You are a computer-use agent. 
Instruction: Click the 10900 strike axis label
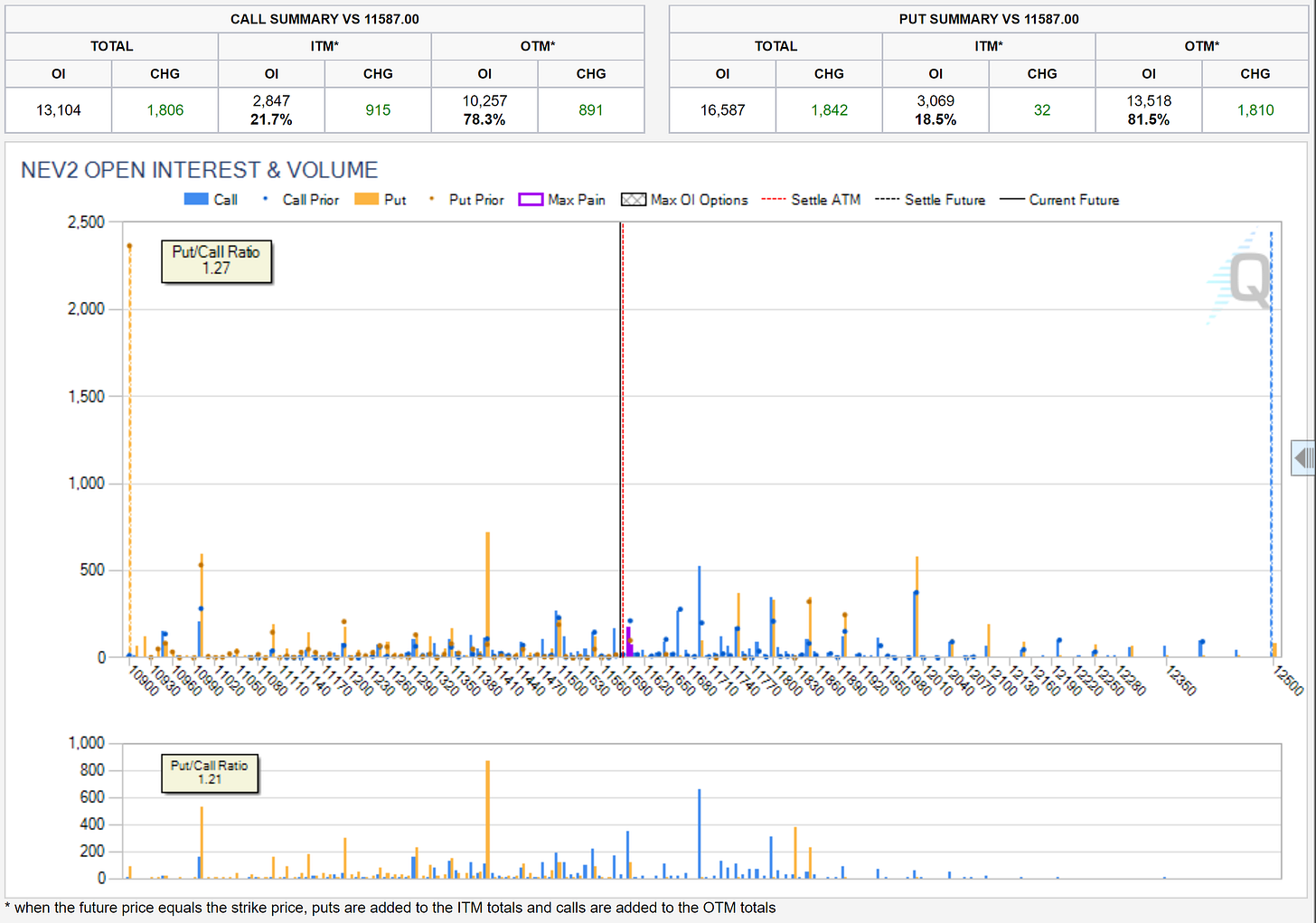tap(143, 680)
